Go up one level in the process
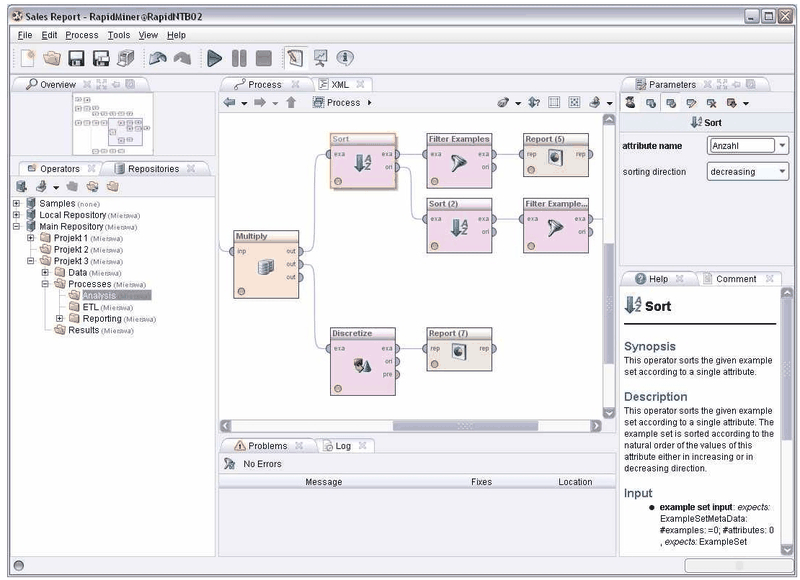Viewport: 800px width, 580px height. coord(291,103)
